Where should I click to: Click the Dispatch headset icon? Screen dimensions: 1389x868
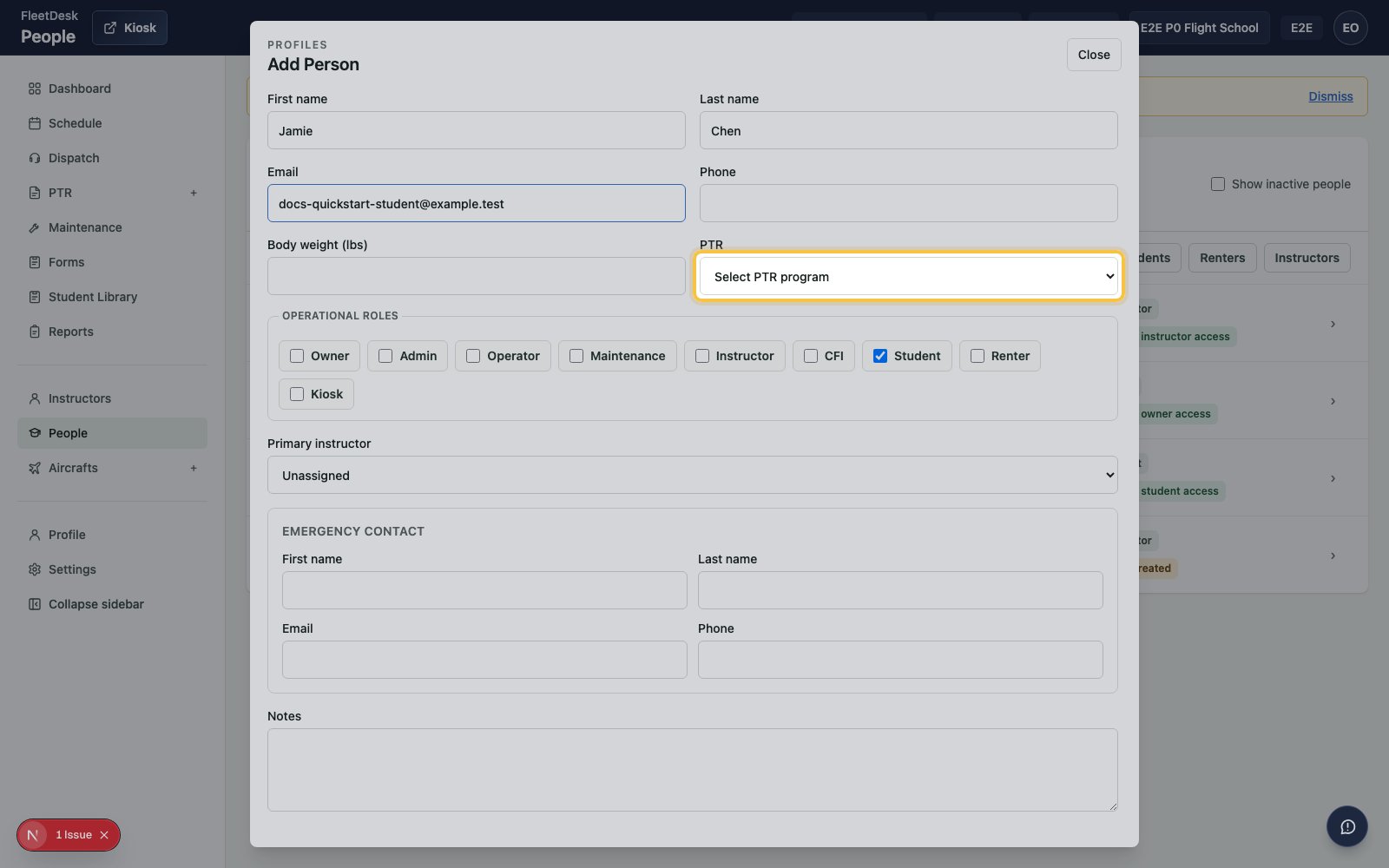[35, 158]
